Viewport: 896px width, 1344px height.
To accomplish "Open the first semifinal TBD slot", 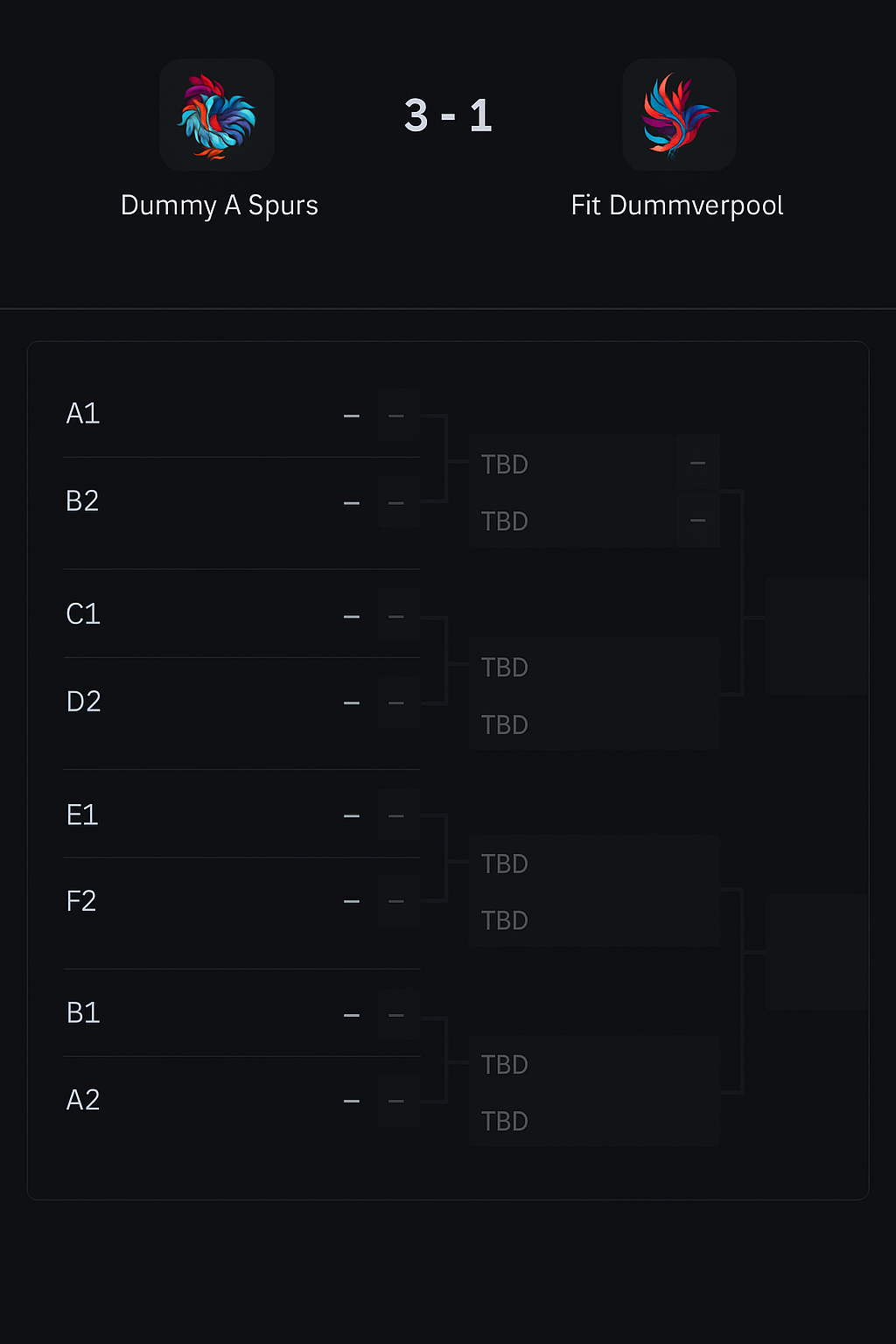I will tap(506, 464).
